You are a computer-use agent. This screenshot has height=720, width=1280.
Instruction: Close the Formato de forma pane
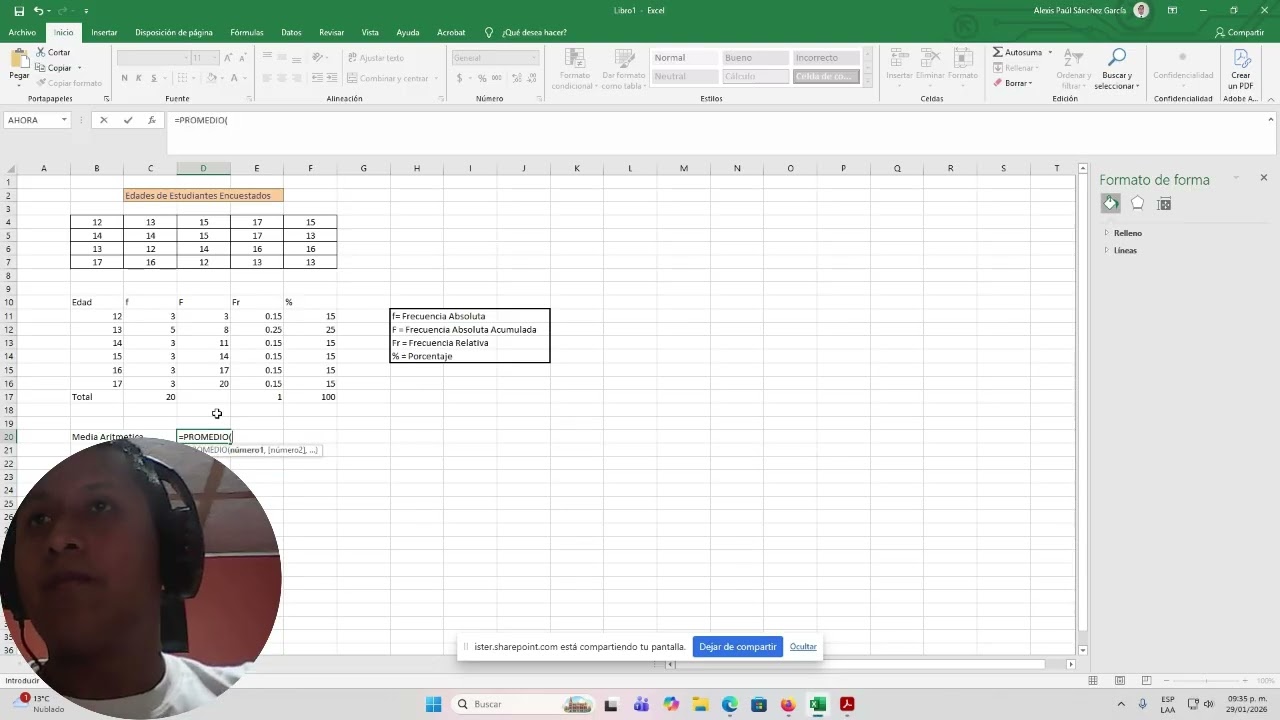tap(1263, 178)
